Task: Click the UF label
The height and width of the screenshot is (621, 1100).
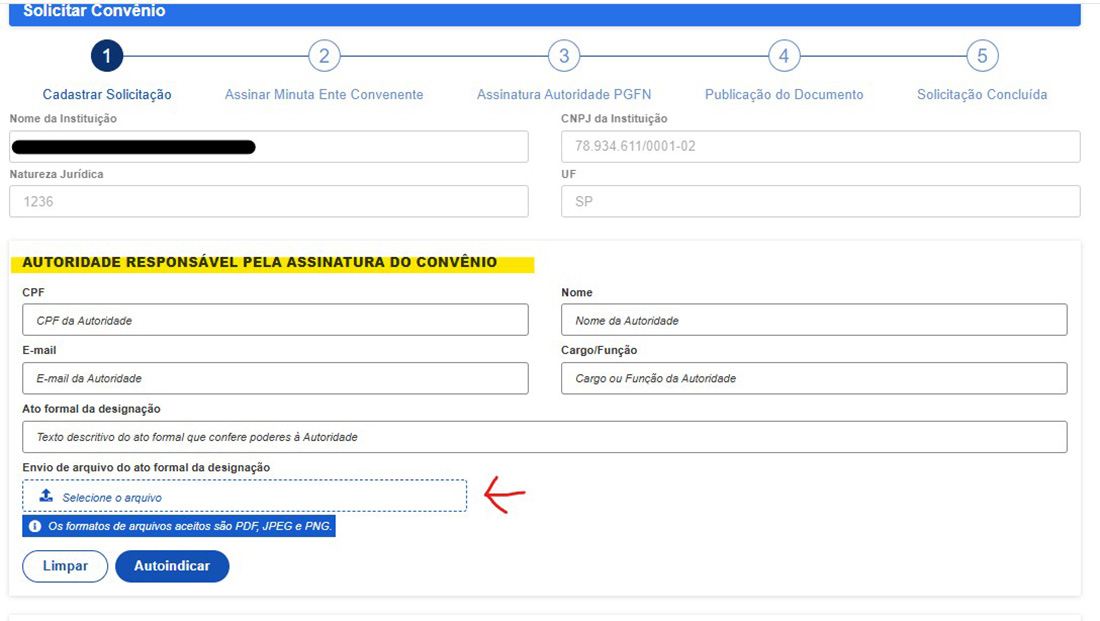Action: [568, 174]
